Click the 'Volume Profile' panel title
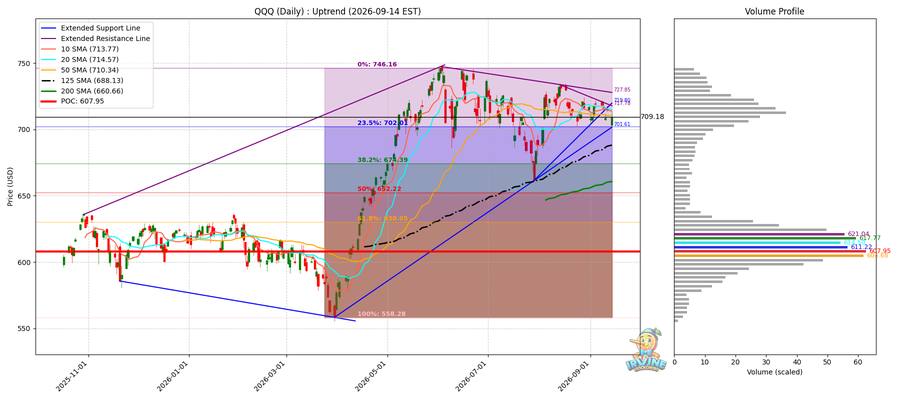 (x=774, y=11)
